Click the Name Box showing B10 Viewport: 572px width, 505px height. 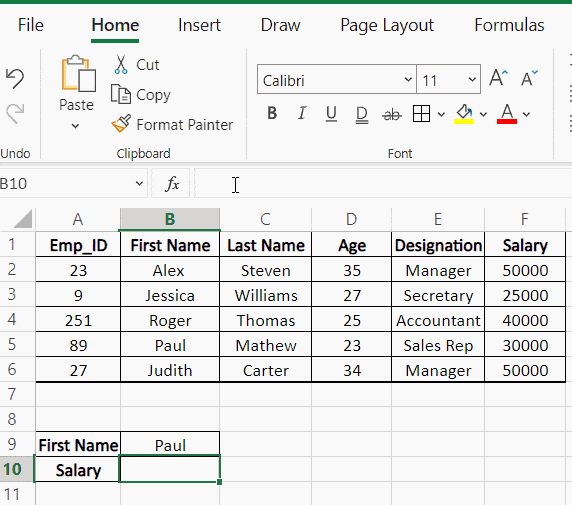coord(66,184)
